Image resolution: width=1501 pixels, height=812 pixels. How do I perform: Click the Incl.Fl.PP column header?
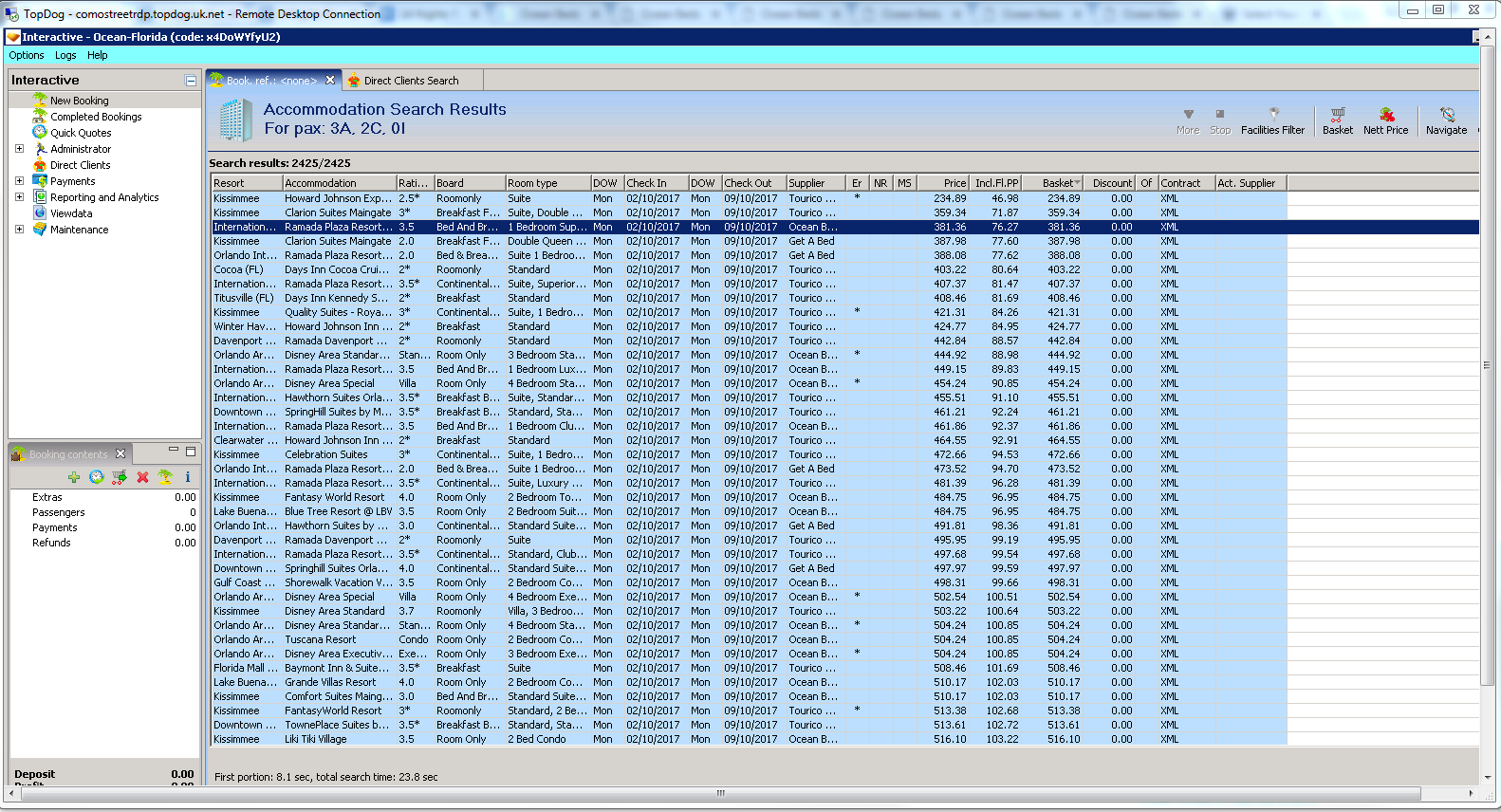pos(995,183)
